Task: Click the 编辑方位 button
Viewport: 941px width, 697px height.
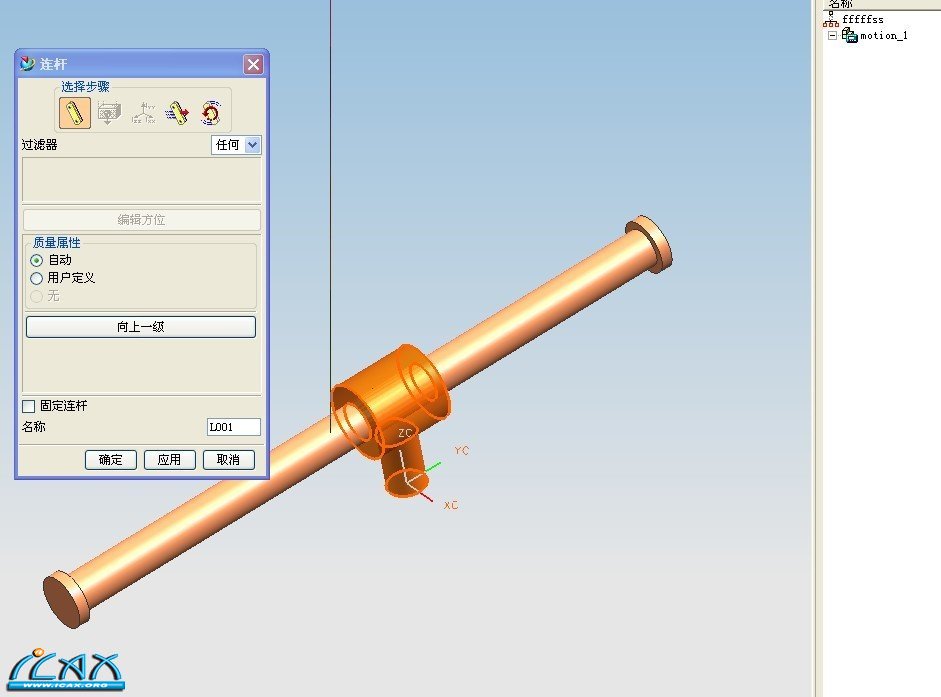Action: 142,220
